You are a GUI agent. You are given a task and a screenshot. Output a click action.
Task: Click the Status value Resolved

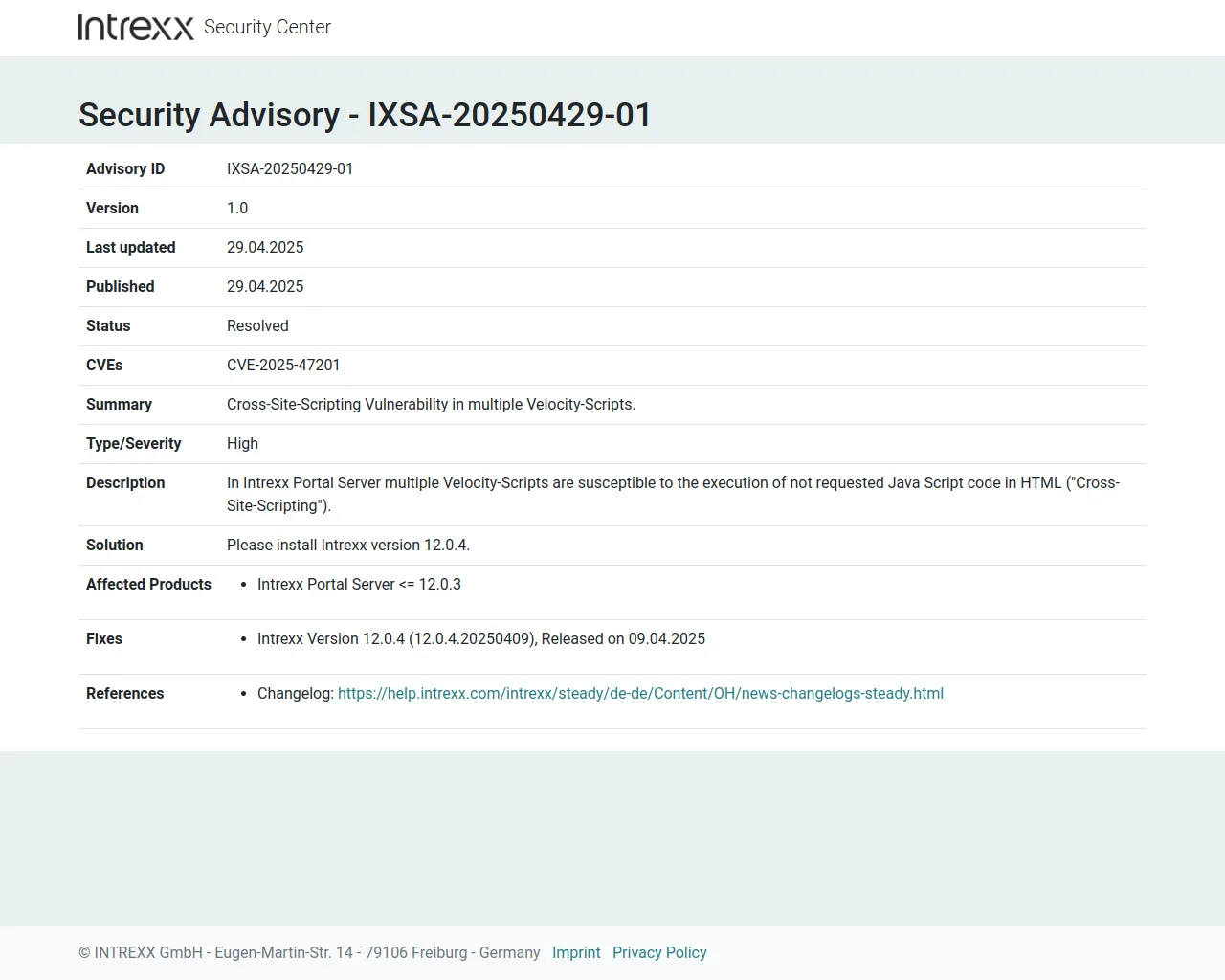(x=257, y=325)
